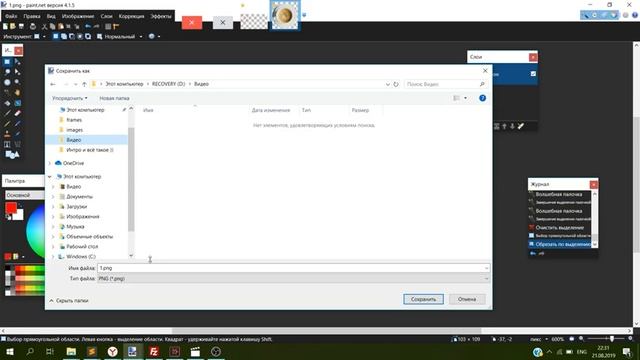Click the zoom slider in status bar
This screenshot has height=360, width=640.
coord(611,339)
